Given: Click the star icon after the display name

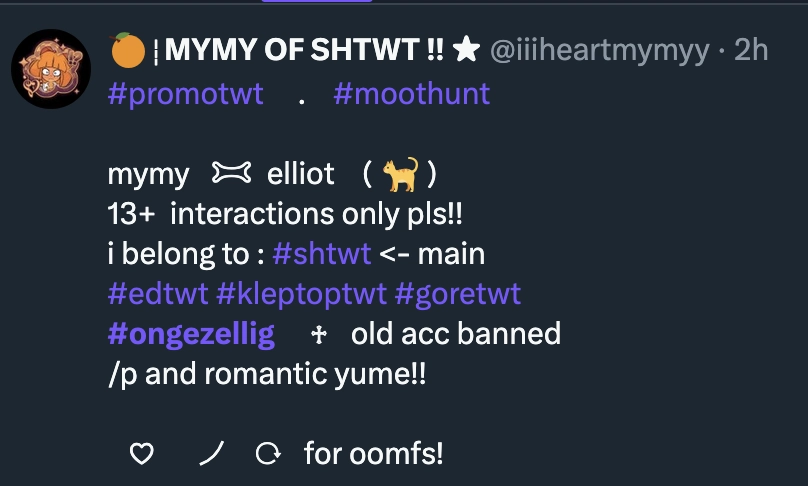Looking at the screenshot, I should click(x=466, y=50).
